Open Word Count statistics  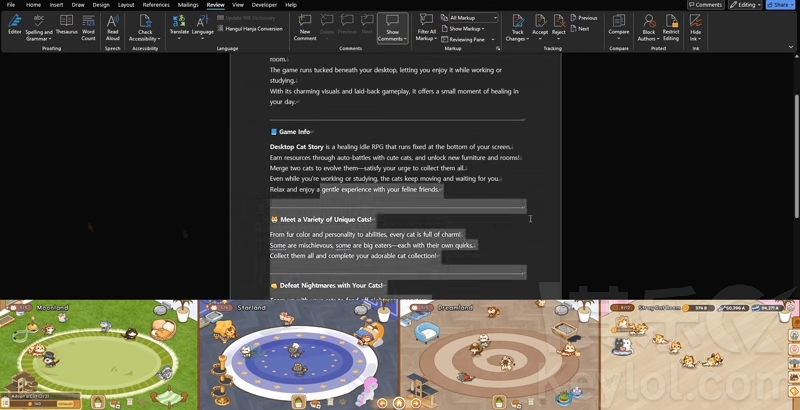pos(88,24)
